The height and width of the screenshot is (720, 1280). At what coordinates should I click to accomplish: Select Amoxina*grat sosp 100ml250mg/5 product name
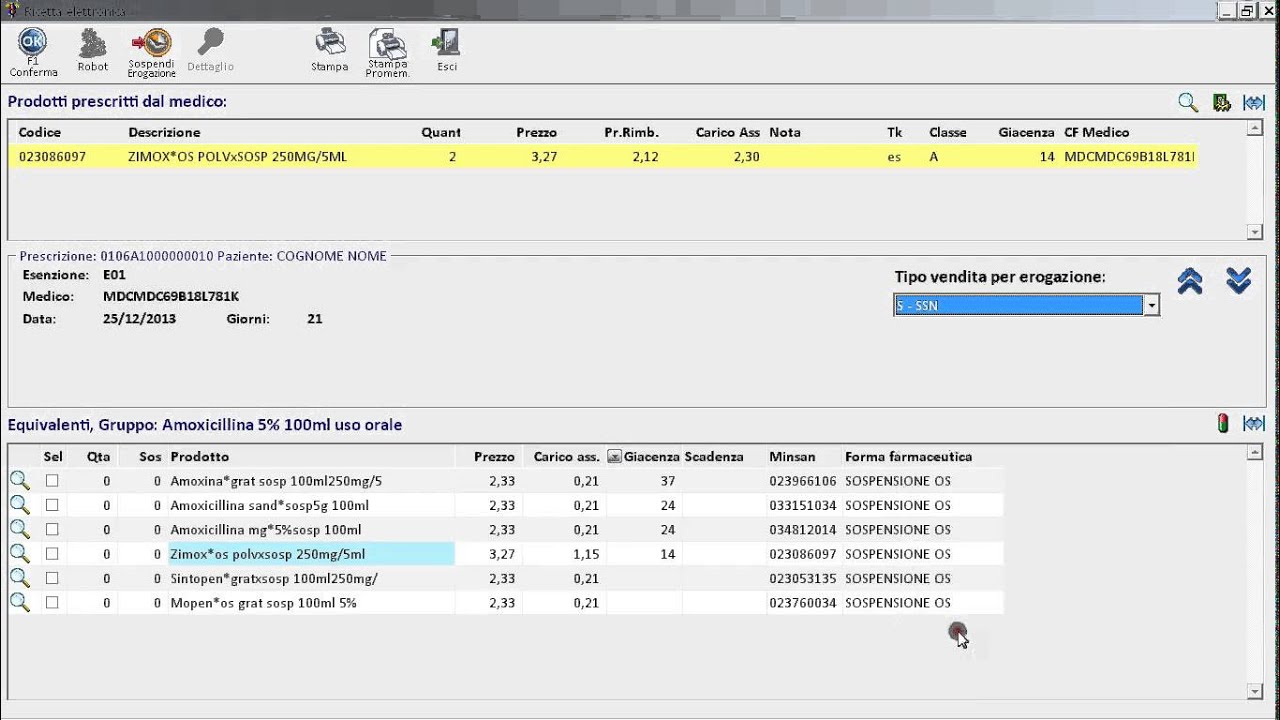[x=276, y=481]
